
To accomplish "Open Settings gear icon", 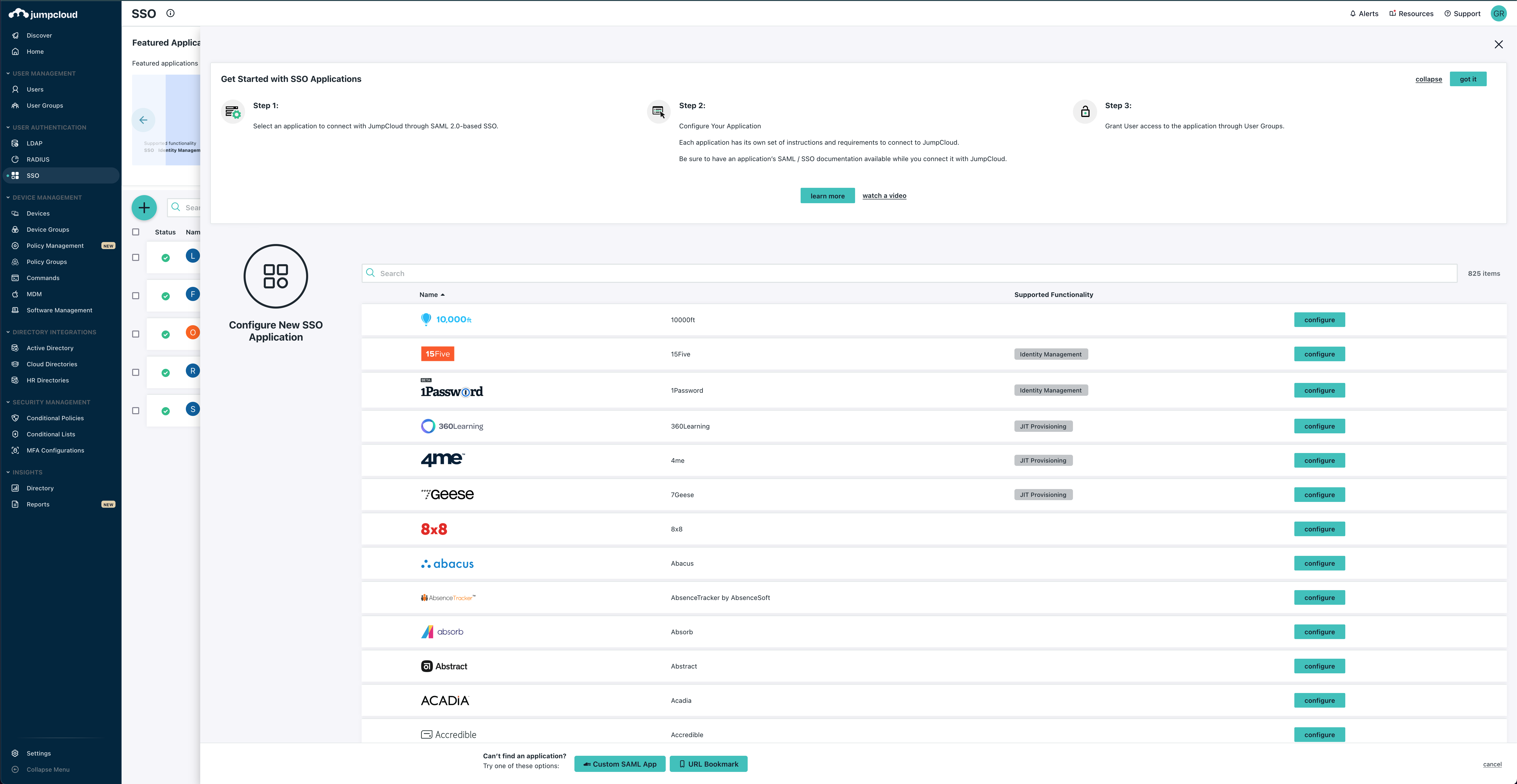I will 15,753.
